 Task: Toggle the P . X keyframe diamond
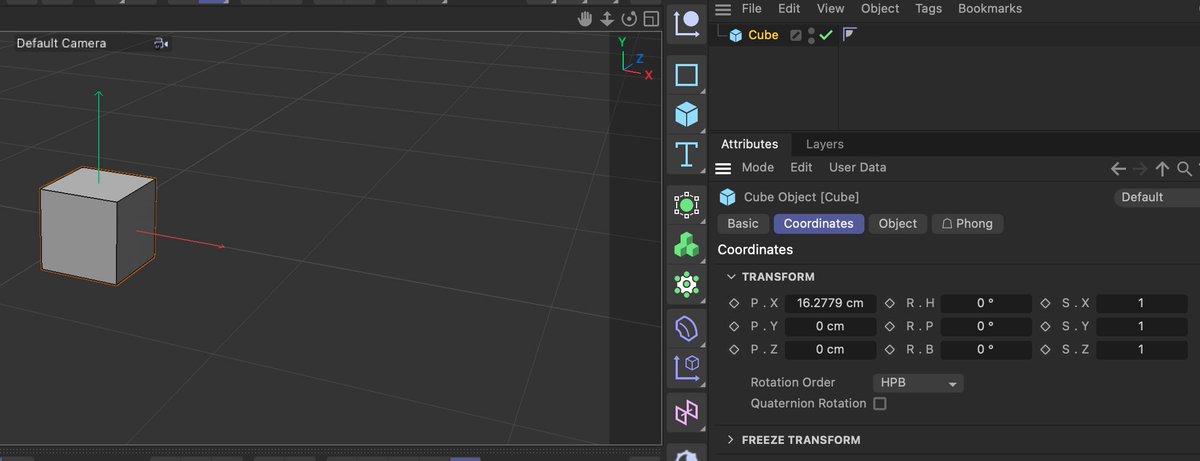[734, 303]
